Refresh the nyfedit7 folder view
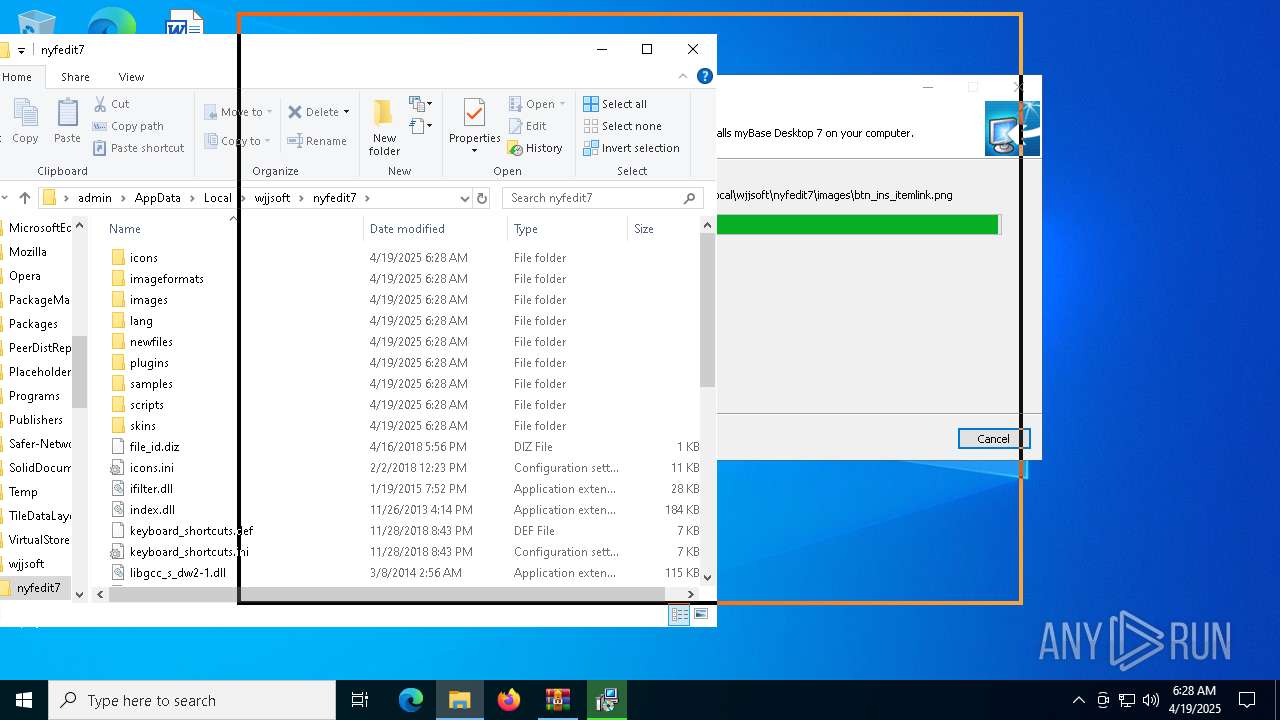Viewport: 1280px width, 720px height. coord(482,198)
